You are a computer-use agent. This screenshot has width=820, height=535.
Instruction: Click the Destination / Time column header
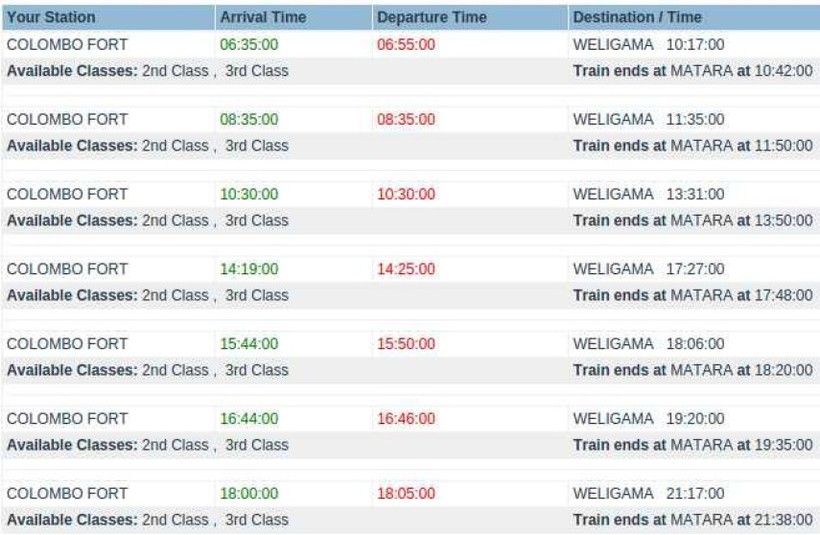637,17
